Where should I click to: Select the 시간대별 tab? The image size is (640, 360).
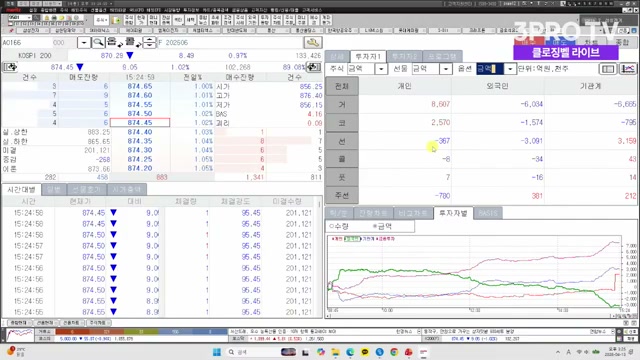(x=21, y=189)
